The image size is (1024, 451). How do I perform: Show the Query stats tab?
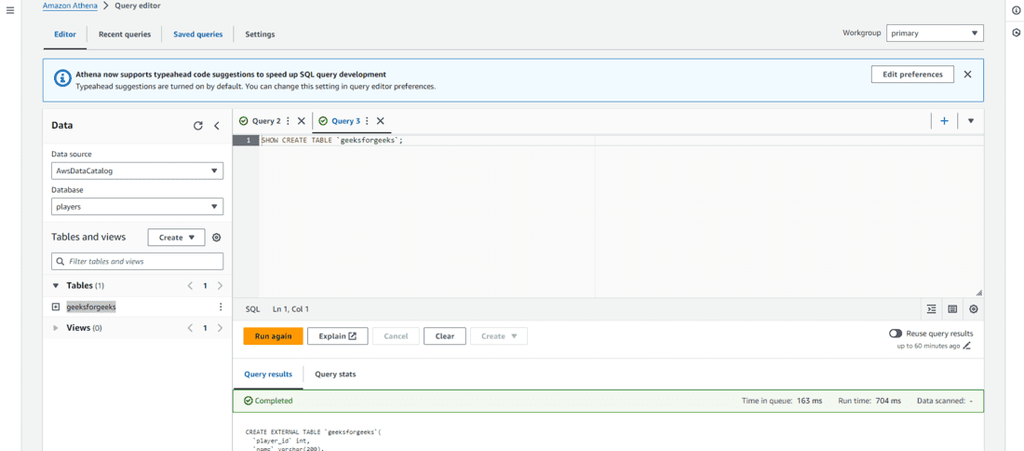click(x=335, y=374)
